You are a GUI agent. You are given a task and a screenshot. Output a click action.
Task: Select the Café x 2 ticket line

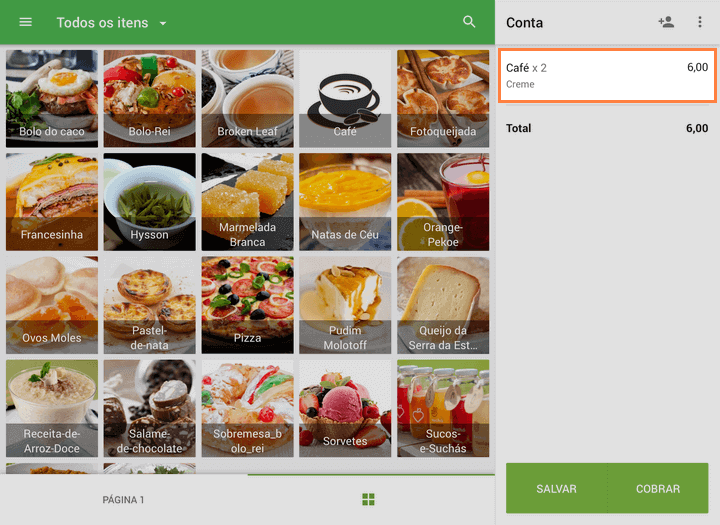[607, 75]
